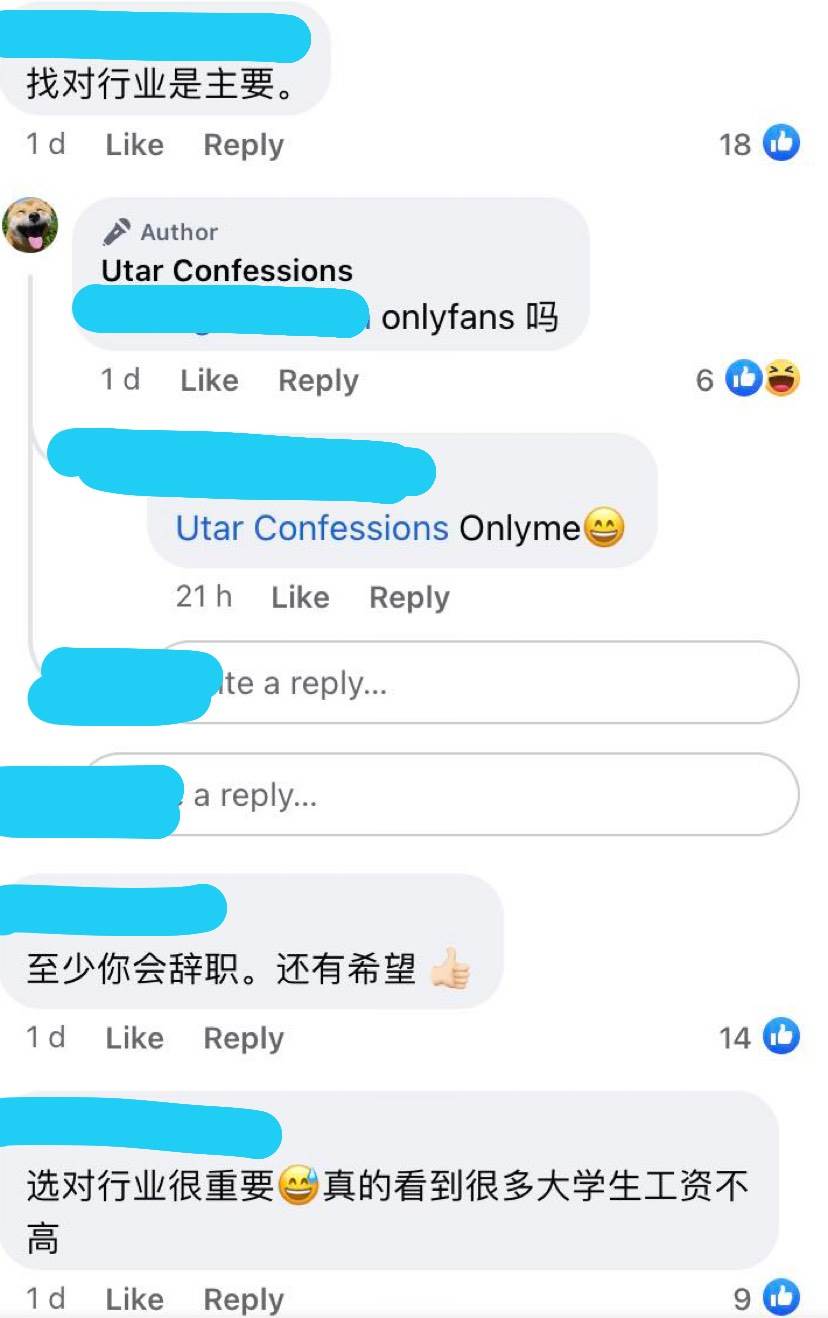The height and width of the screenshot is (1318, 828).
Task: Click the like icon showing 14
Action: point(782,1036)
